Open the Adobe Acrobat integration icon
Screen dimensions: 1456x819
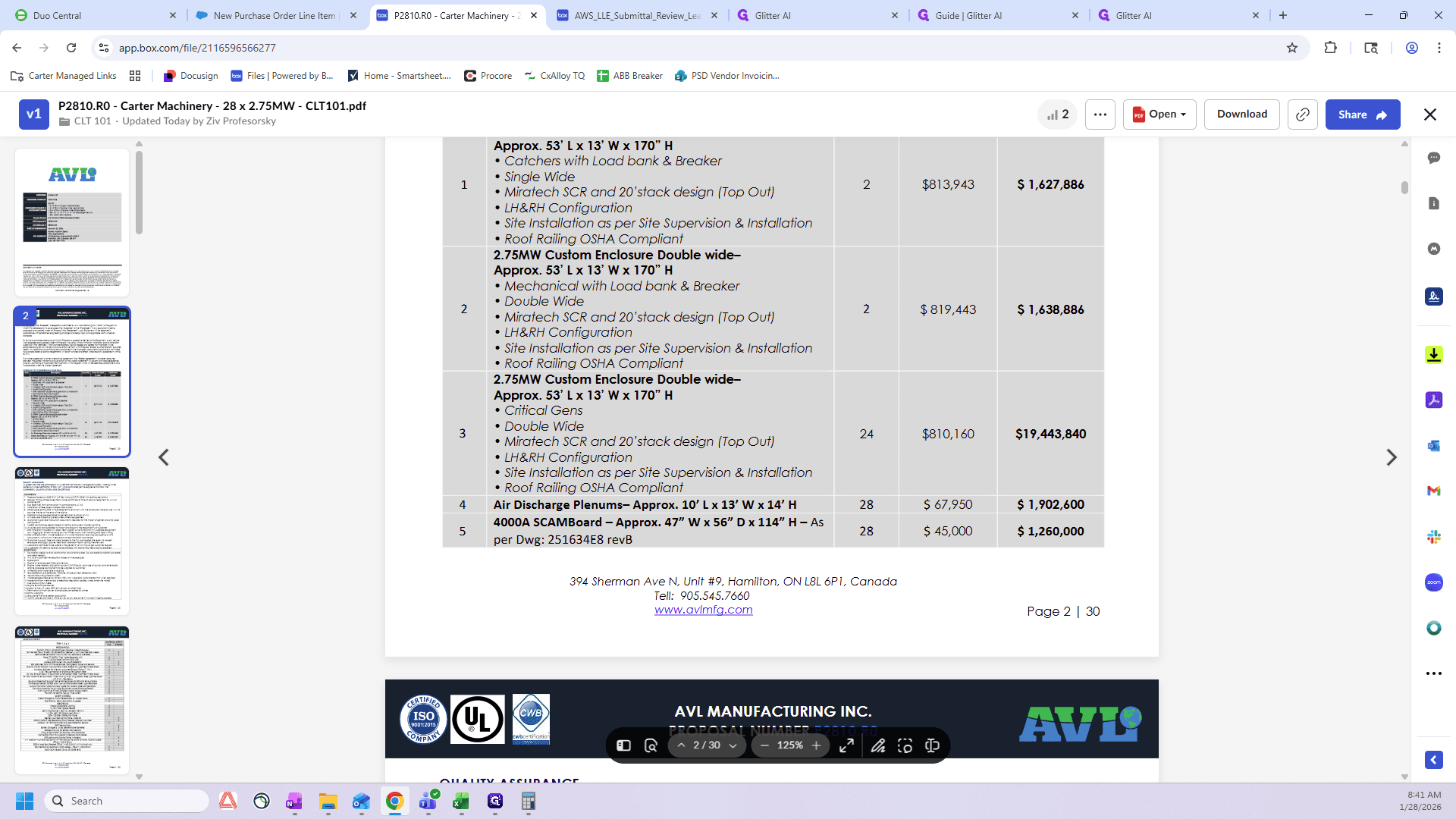(1433, 400)
